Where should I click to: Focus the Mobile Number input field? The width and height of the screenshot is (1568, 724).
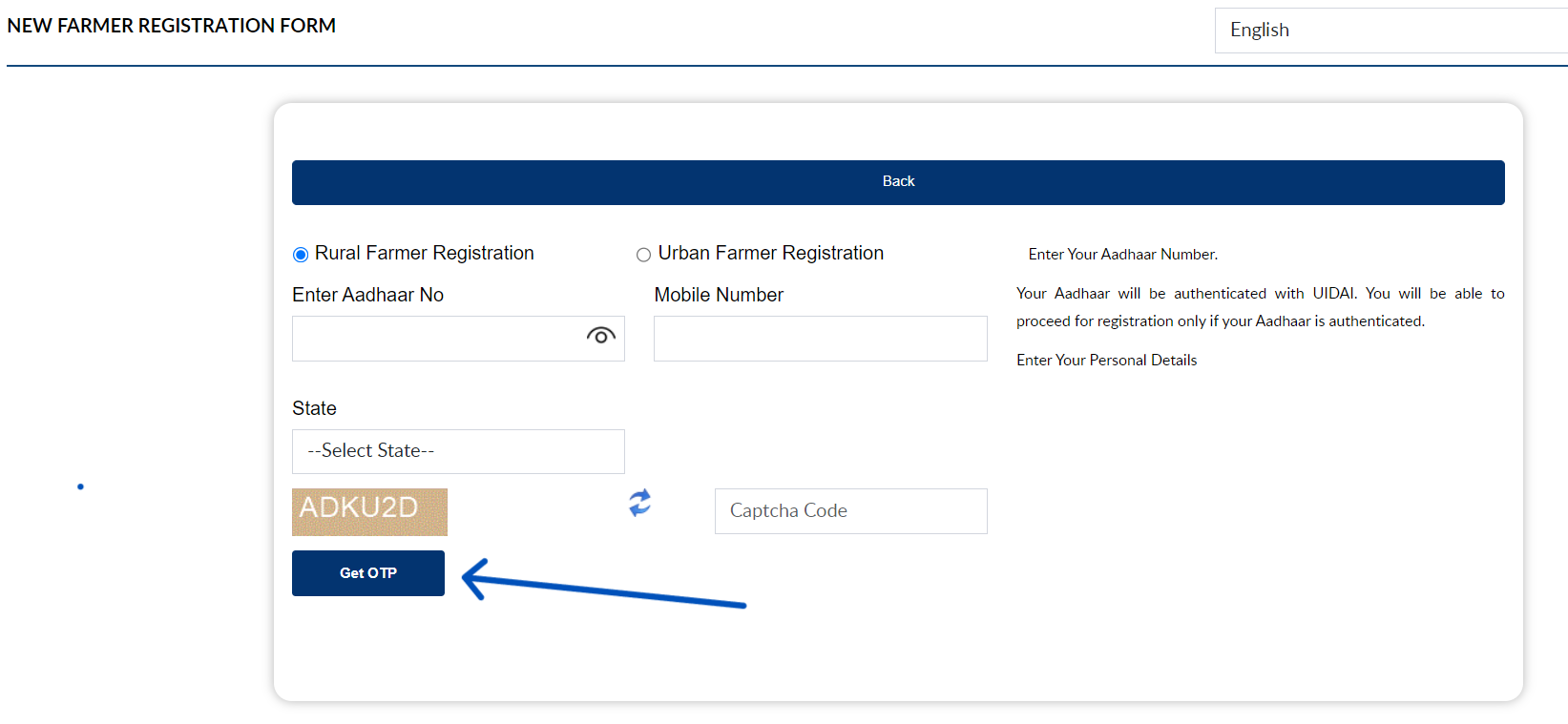tap(819, 338)
